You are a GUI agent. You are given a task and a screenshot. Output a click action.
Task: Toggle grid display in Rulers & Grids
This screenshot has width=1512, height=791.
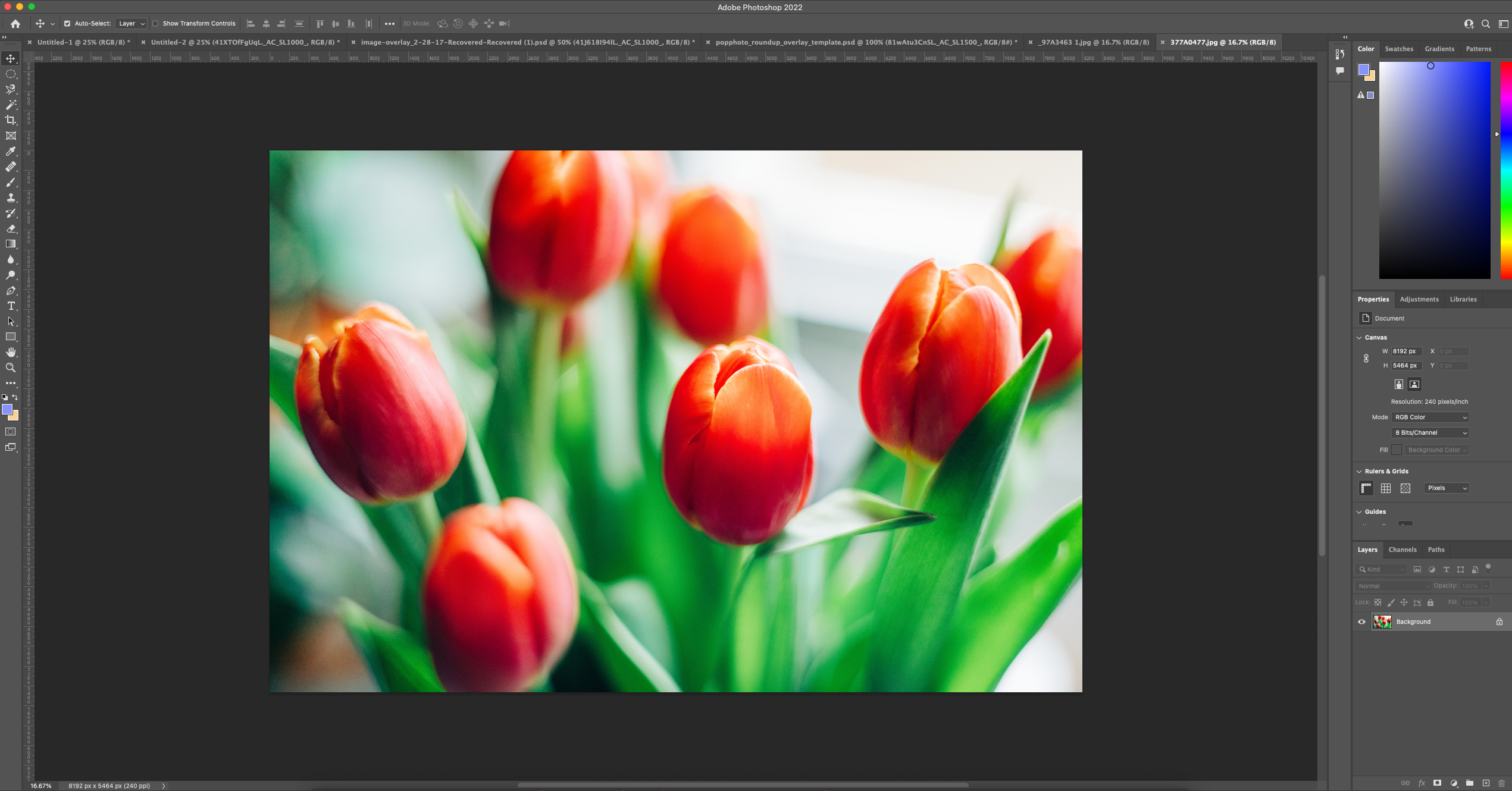pyautogui.click(x=1386, y=488)
